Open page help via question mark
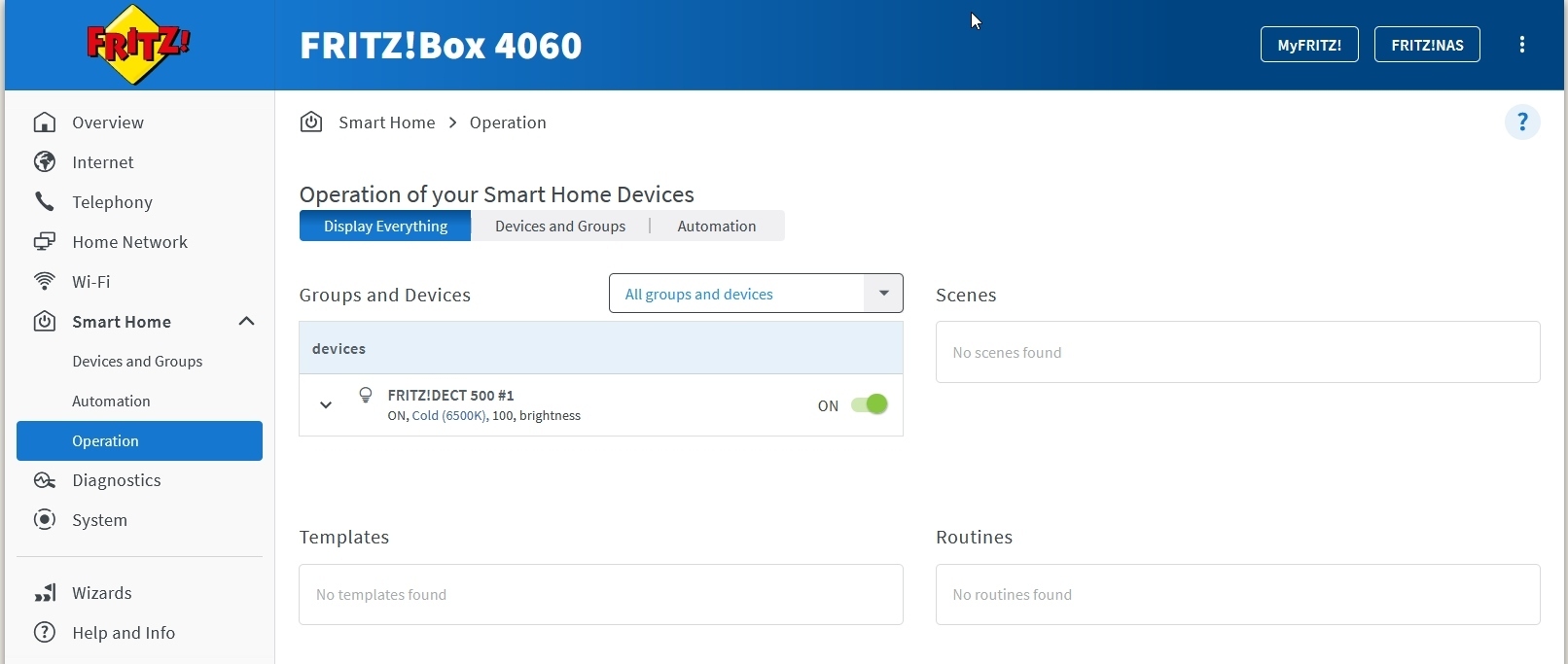Image resolution: width=1568 pixels, height=664 pixels. coord(1522,122)
